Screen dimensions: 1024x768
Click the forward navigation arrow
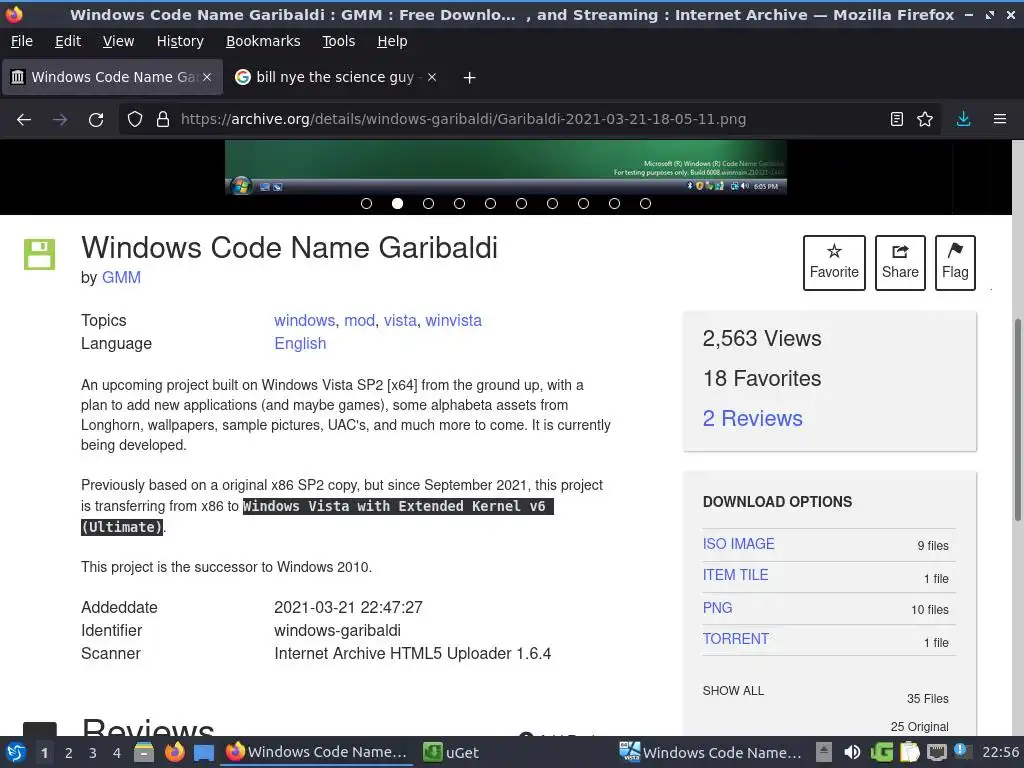point(60,120)
